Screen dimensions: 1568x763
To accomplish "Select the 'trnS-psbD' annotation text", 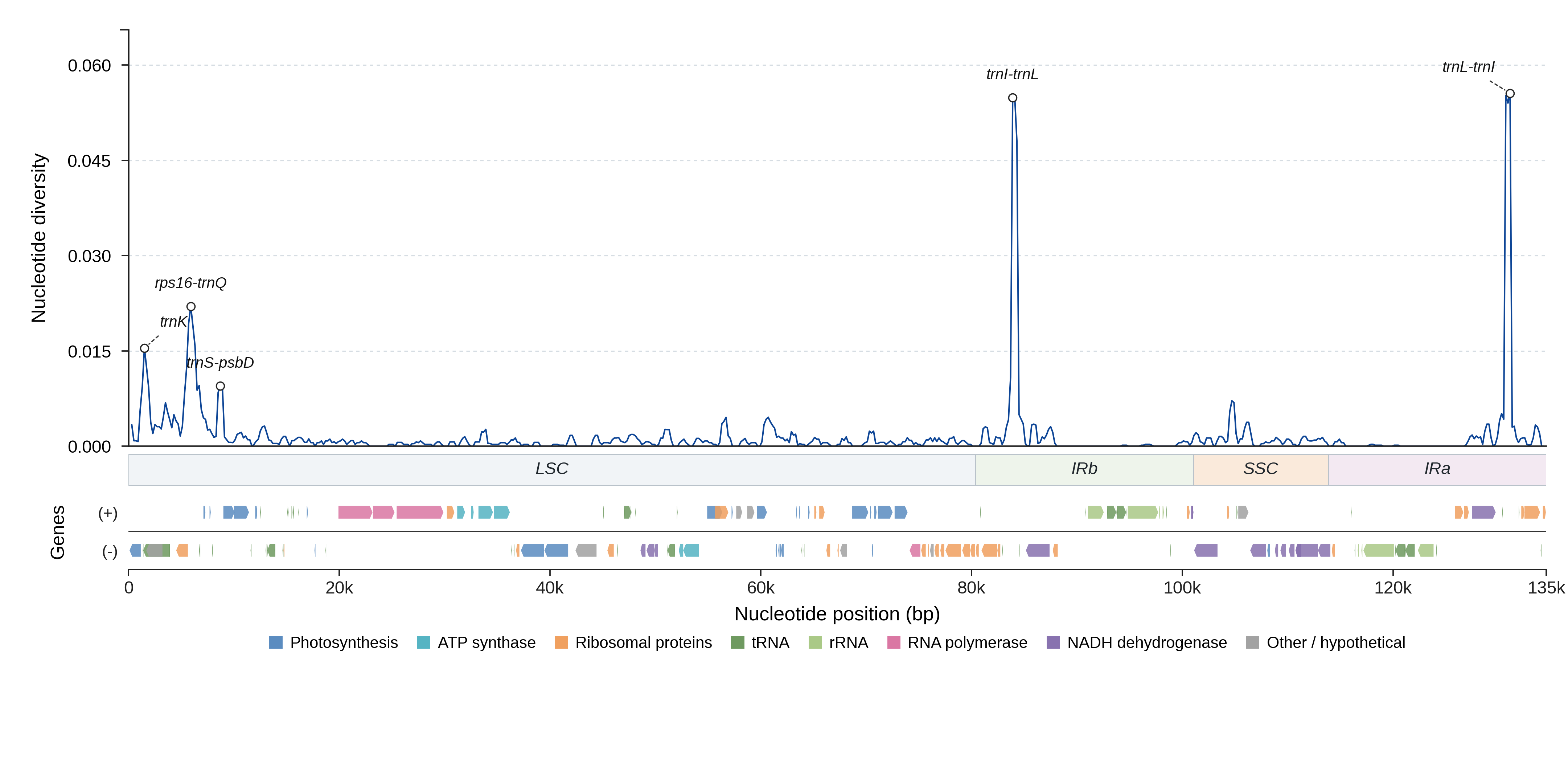I will [220, 363].
